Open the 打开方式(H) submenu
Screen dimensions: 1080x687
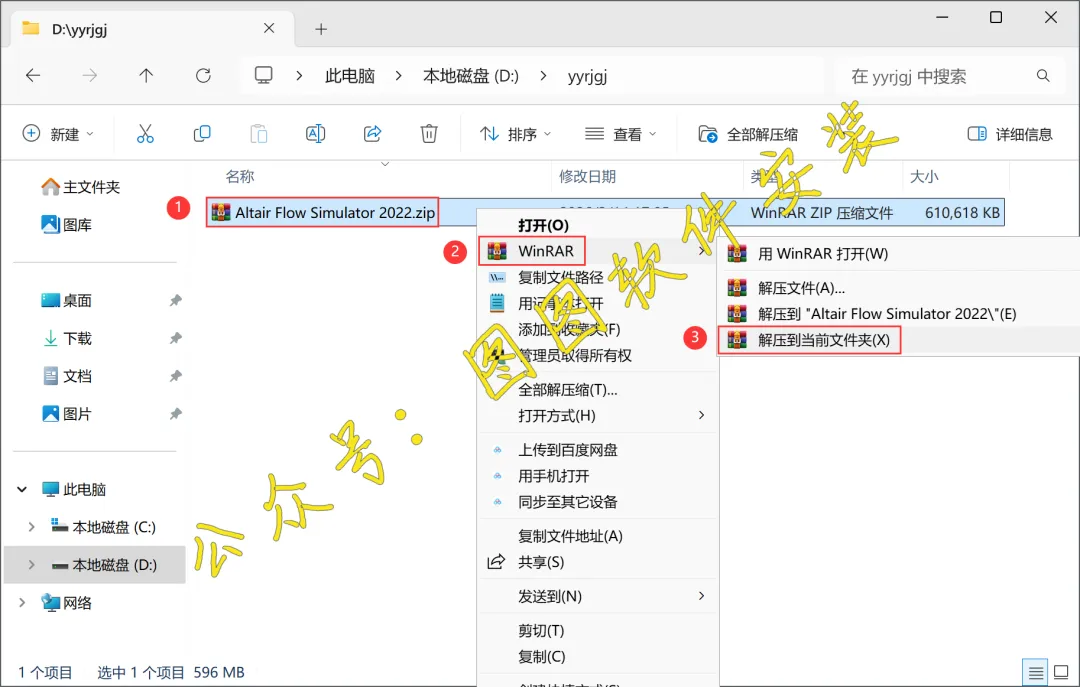pyautogui.click(x=598, y=416)
